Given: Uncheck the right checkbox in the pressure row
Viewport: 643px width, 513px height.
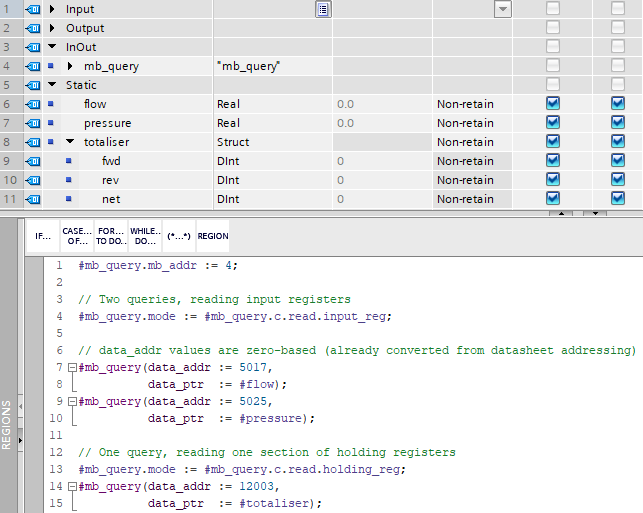Looking at the screenshot, I should [x=618, y=122].
